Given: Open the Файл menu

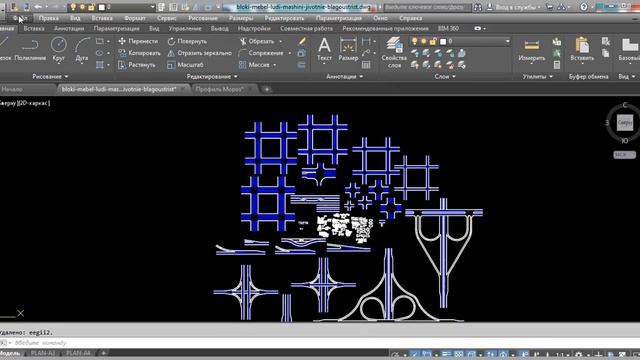Looking at the screenshot, I should click(x=20, y=18).
